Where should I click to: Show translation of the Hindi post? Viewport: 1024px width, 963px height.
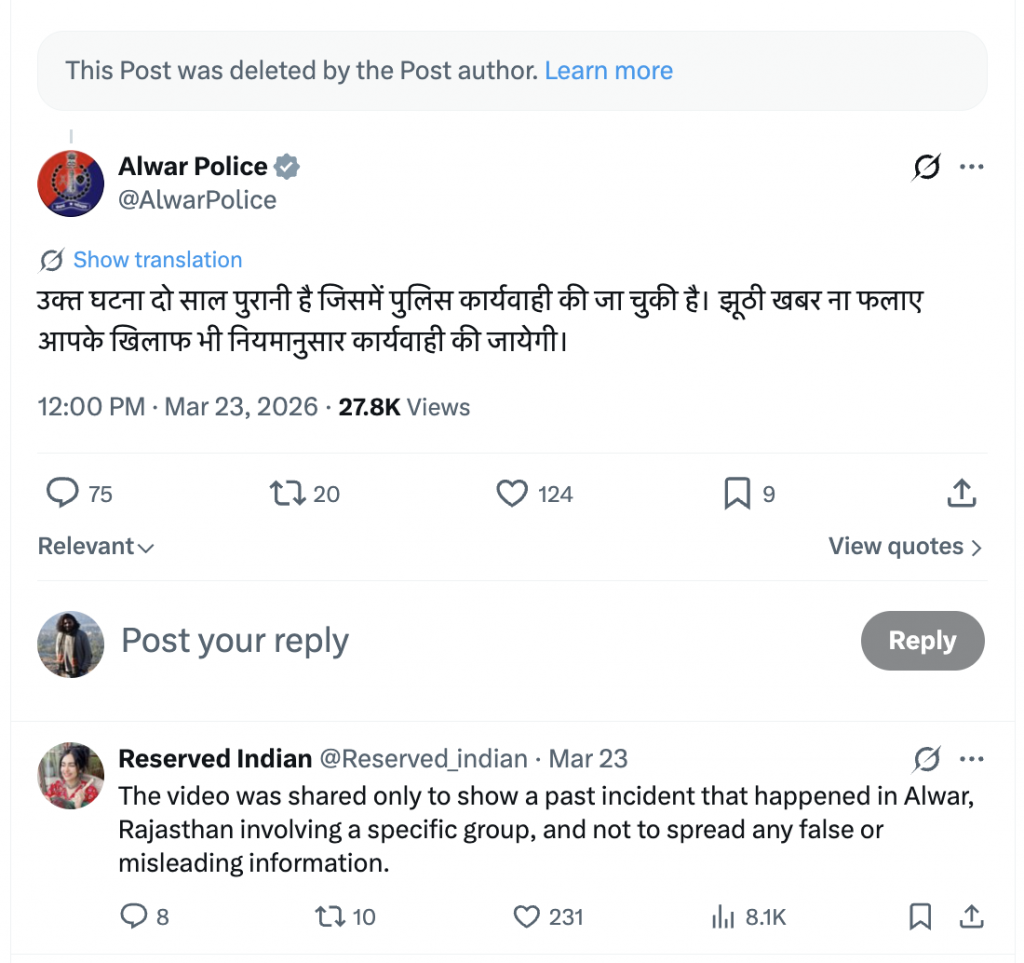157,260
